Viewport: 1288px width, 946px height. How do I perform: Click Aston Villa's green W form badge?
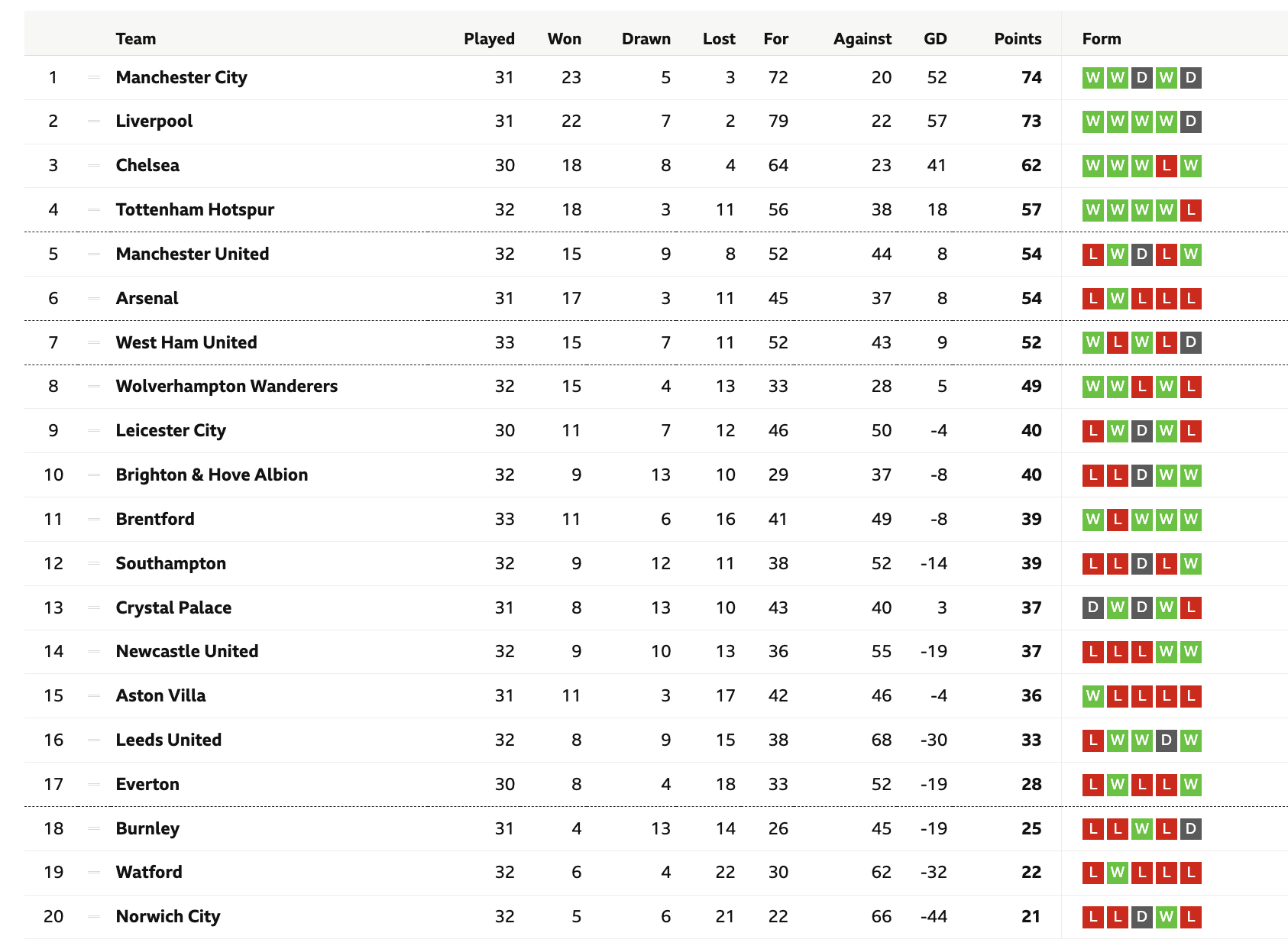pyautogui.click(x=1092, y=696)
